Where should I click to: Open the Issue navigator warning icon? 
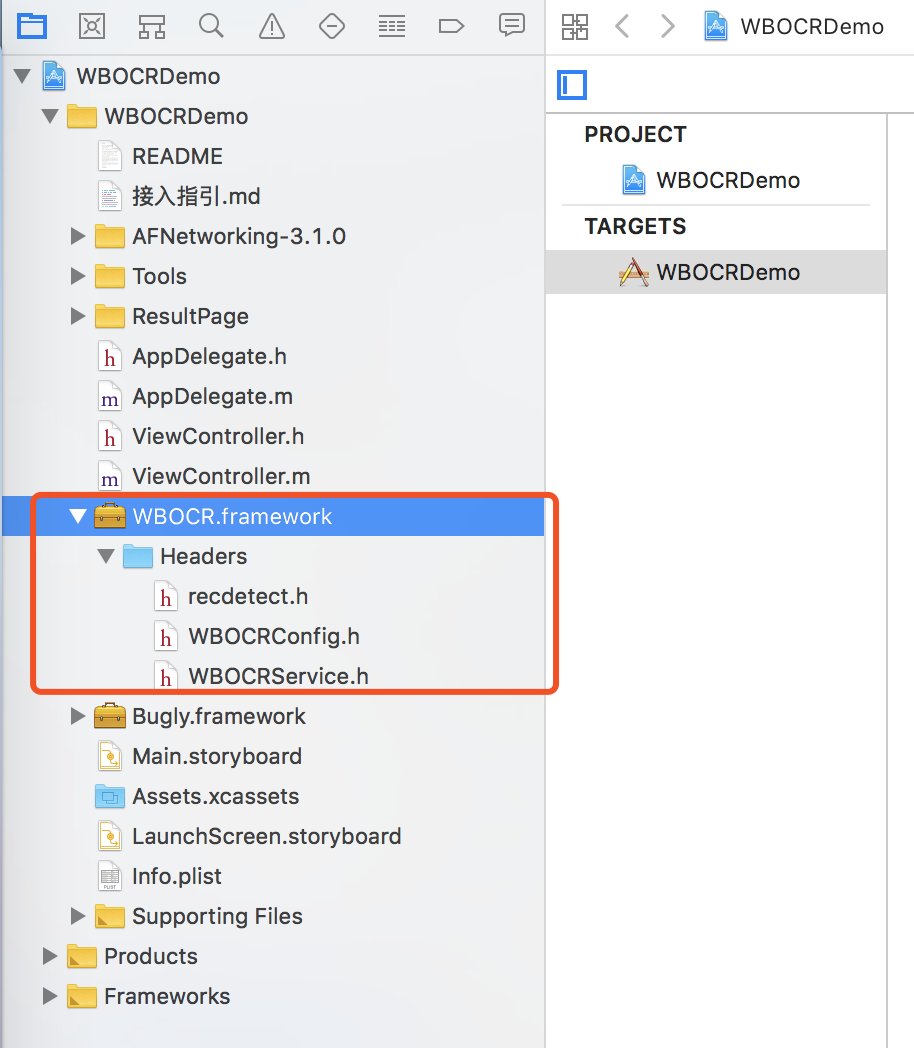tap(272, 26)
